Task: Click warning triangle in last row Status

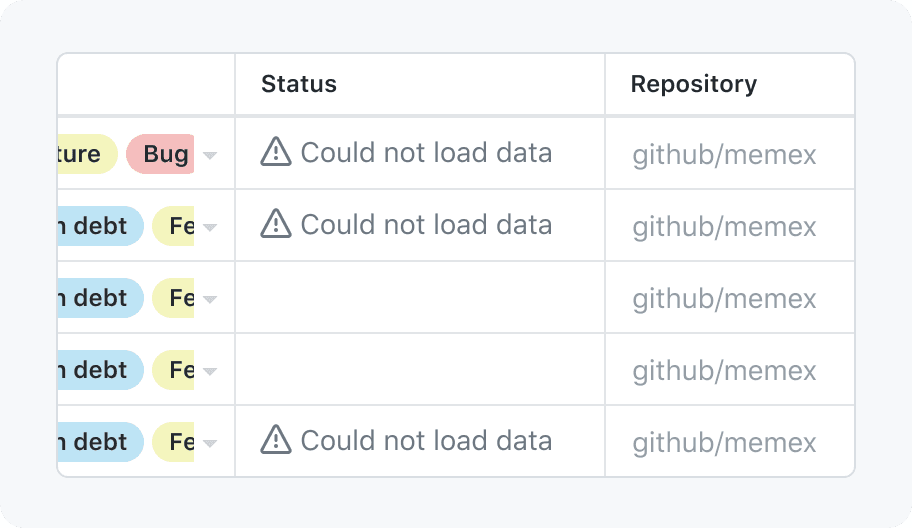Action: [x=276, y=440]
